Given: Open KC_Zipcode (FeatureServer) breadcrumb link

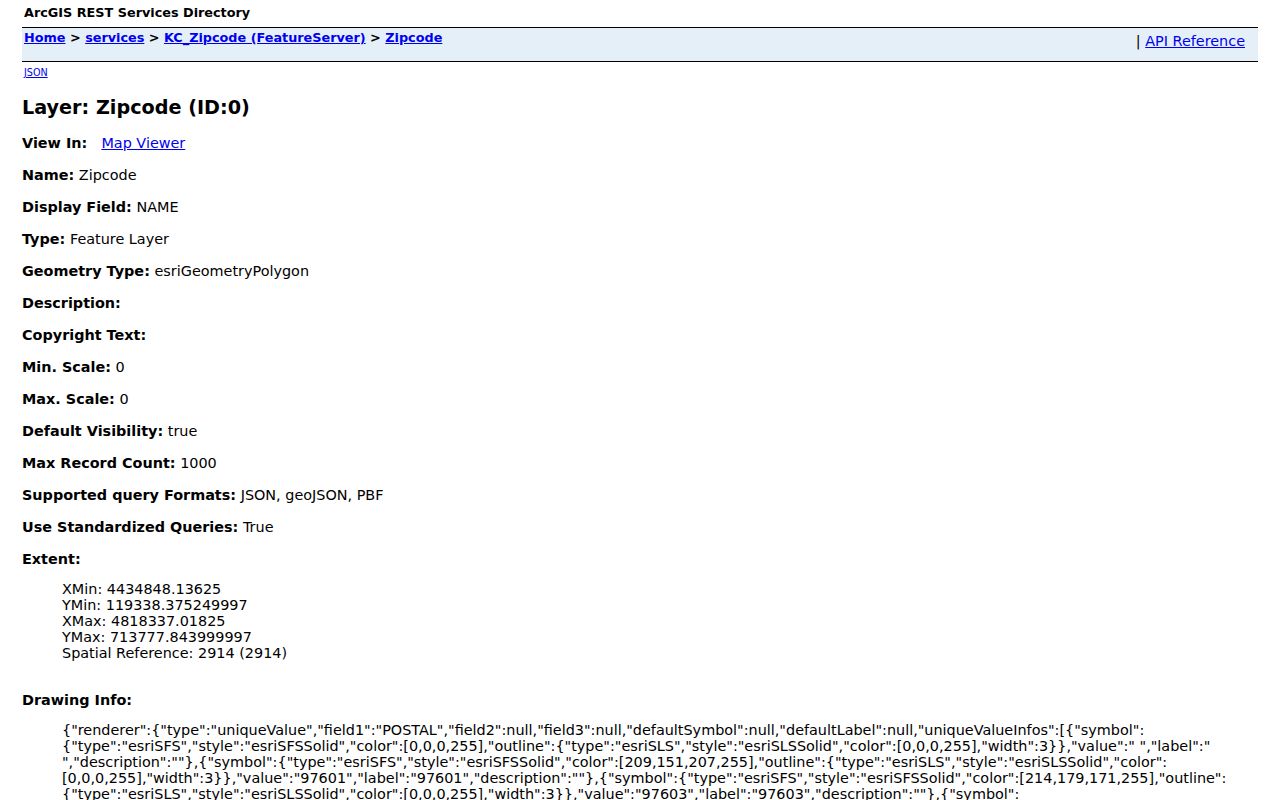Looking at the screenshot, I should click(x=265, y=38).
